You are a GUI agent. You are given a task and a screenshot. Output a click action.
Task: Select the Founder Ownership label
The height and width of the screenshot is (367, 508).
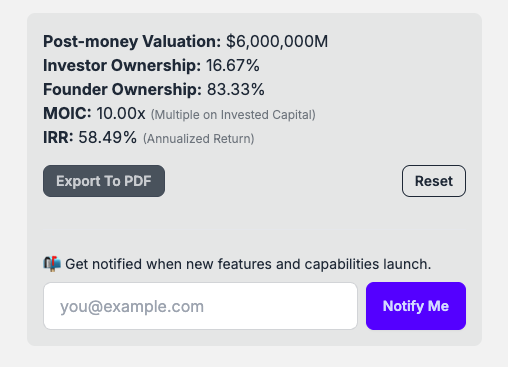(x=122, y=90)
